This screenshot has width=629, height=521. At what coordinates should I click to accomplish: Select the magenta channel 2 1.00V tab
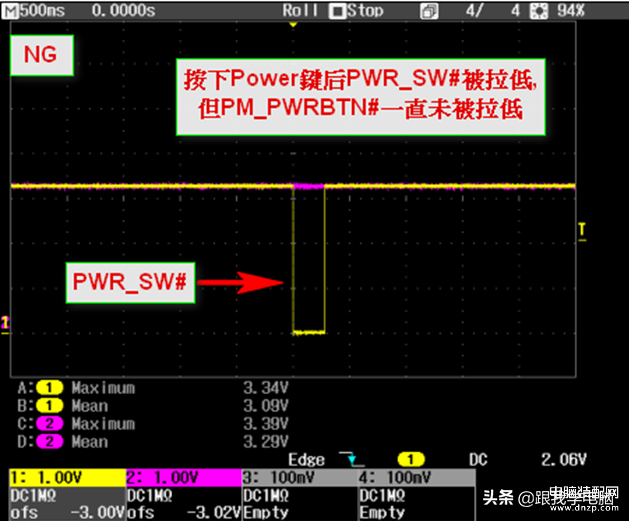184,478
